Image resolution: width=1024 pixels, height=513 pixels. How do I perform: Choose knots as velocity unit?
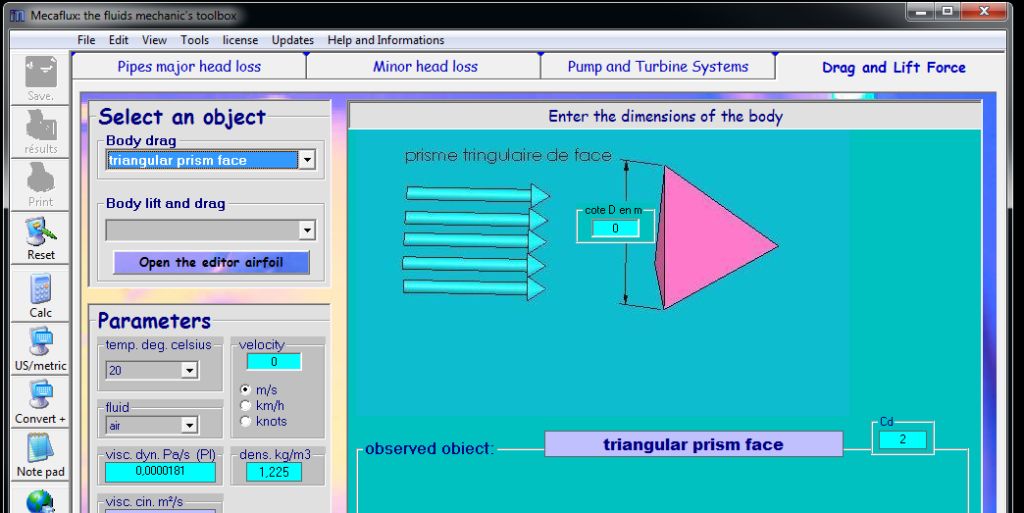[x=245, y=421]
